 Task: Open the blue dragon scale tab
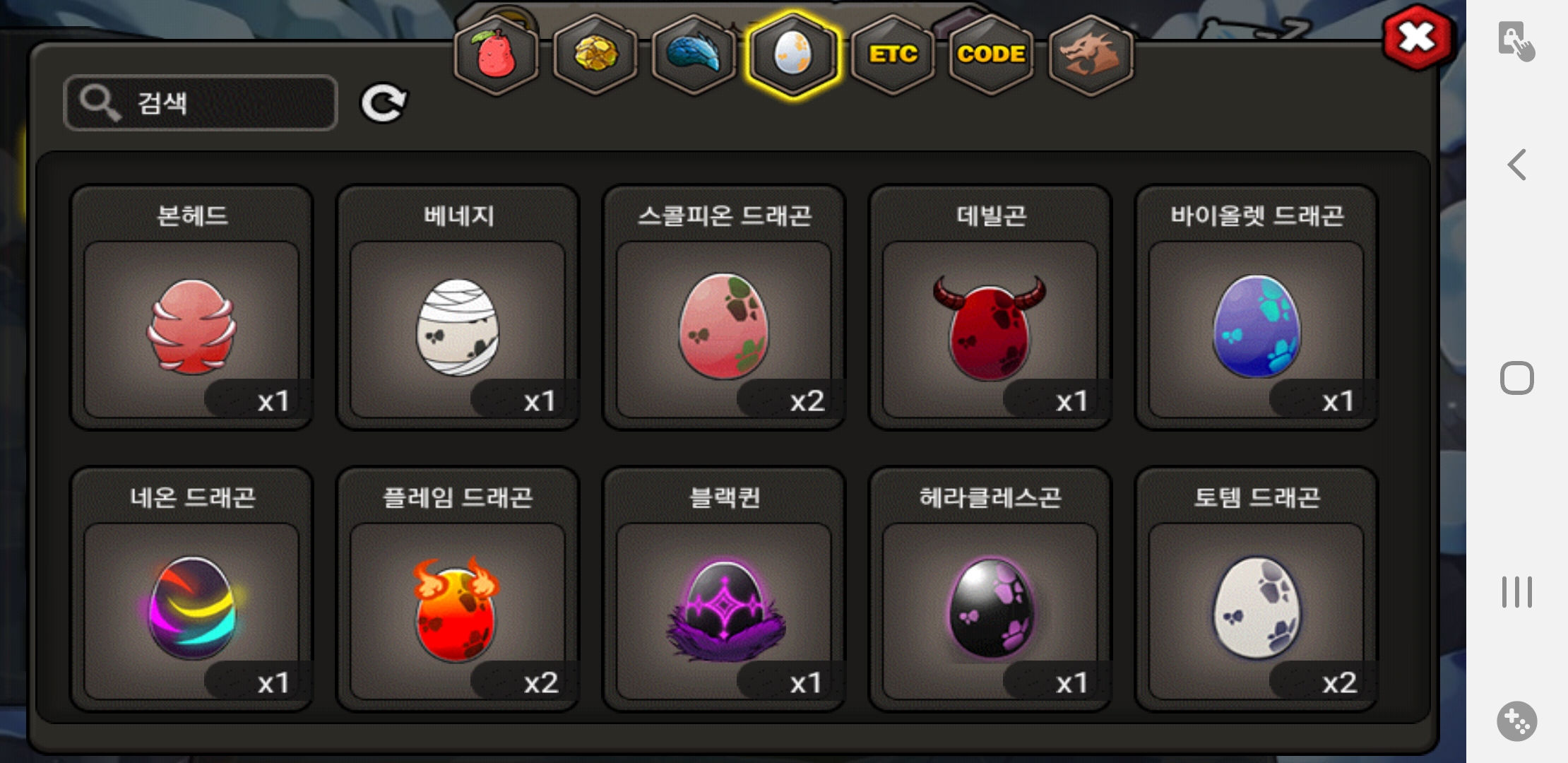(x=694, y=54)
